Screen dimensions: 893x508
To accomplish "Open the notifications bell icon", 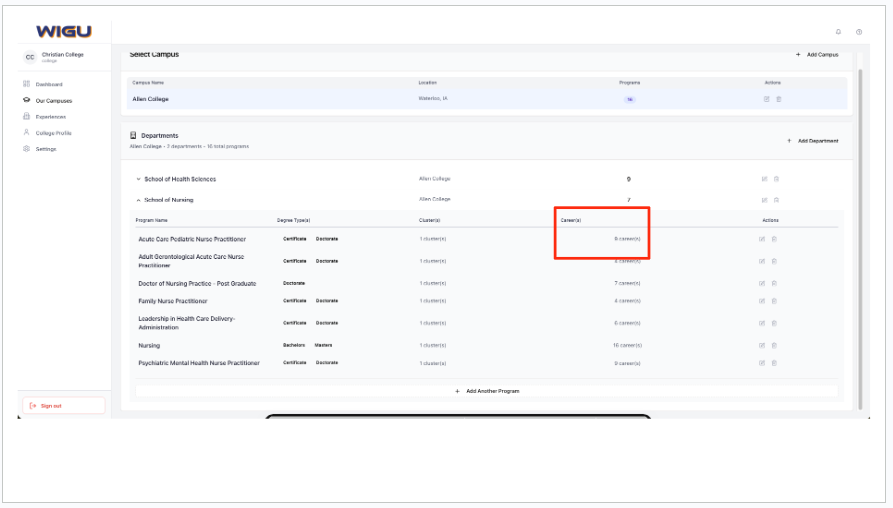I will coord(838,32).
